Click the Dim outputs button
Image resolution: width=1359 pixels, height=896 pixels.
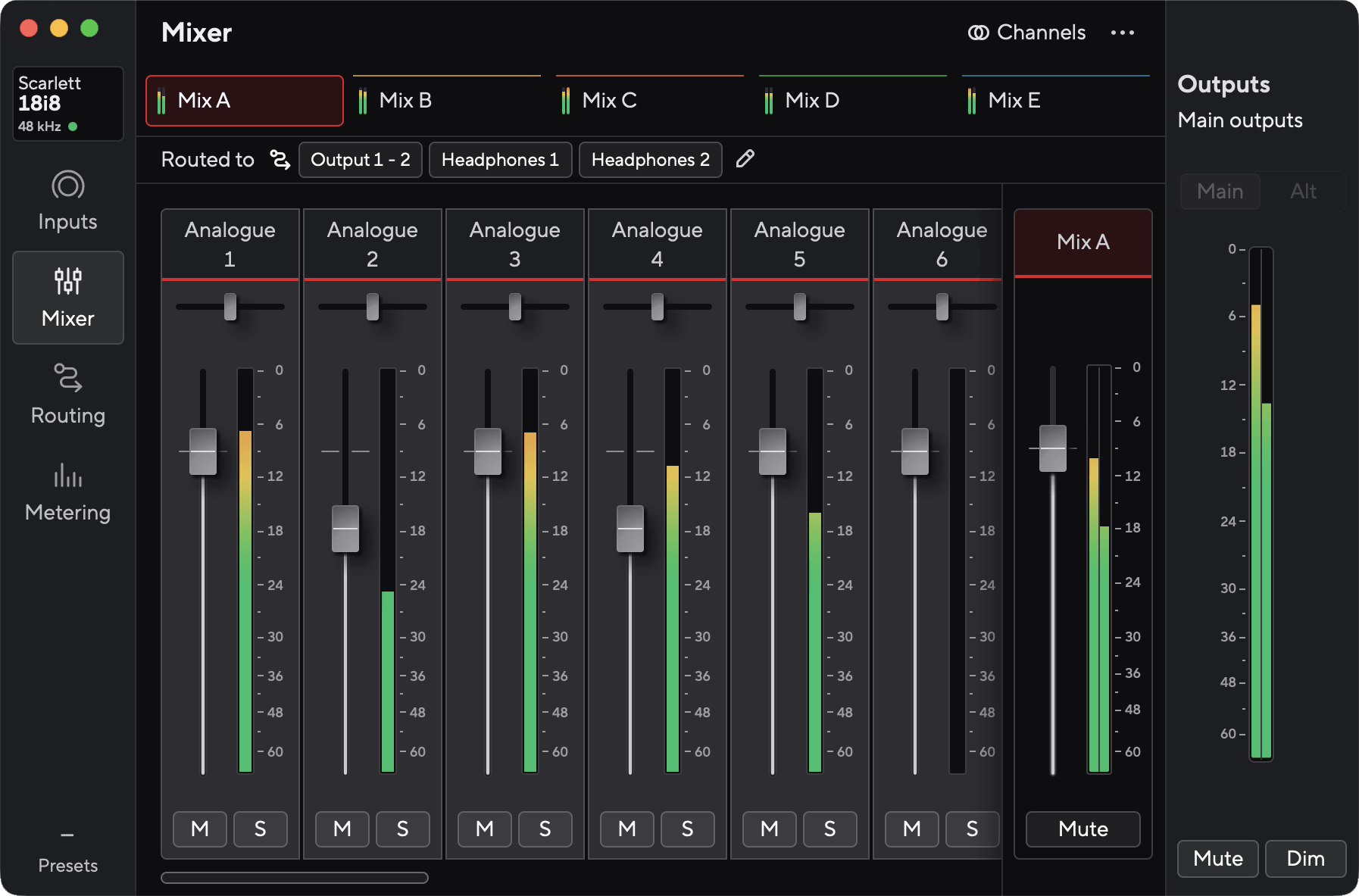click(1306, 859)
